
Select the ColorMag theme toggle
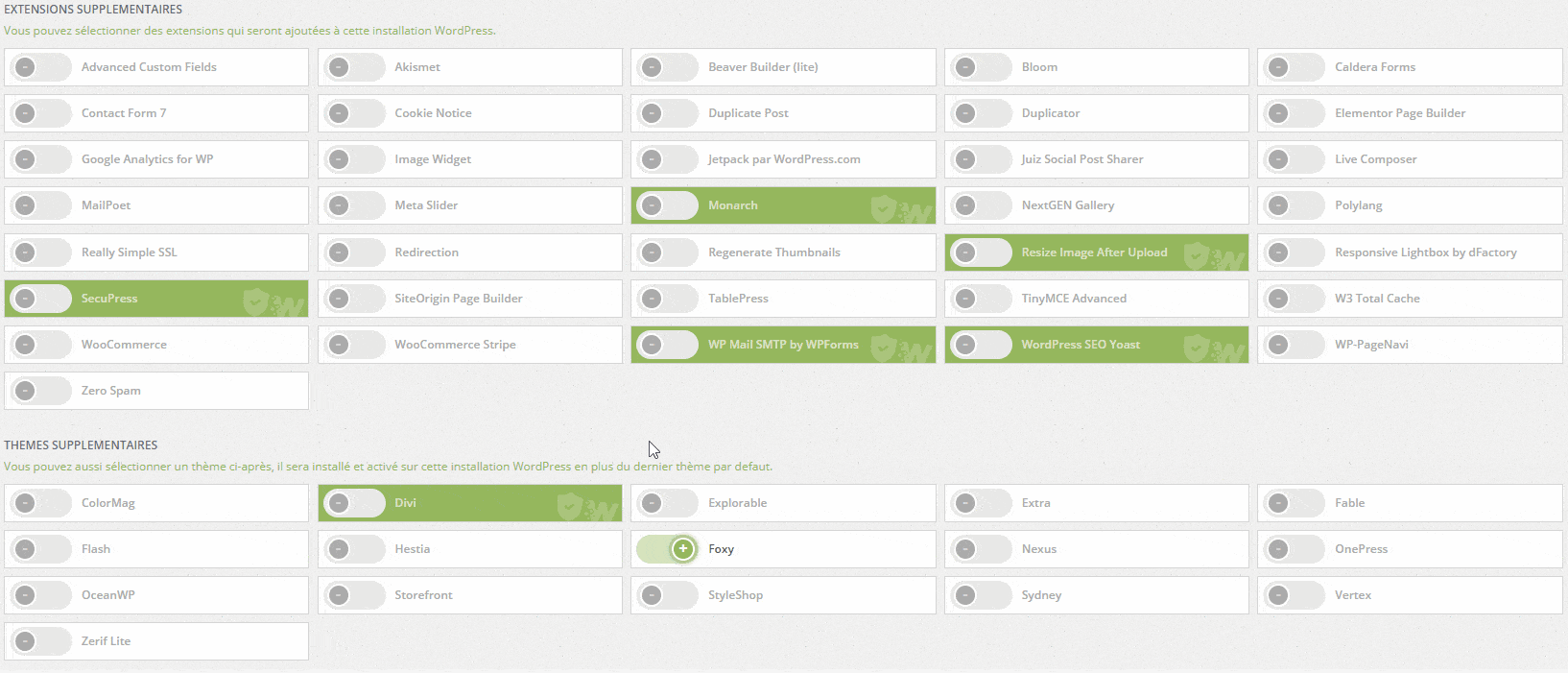click(40, 503)
